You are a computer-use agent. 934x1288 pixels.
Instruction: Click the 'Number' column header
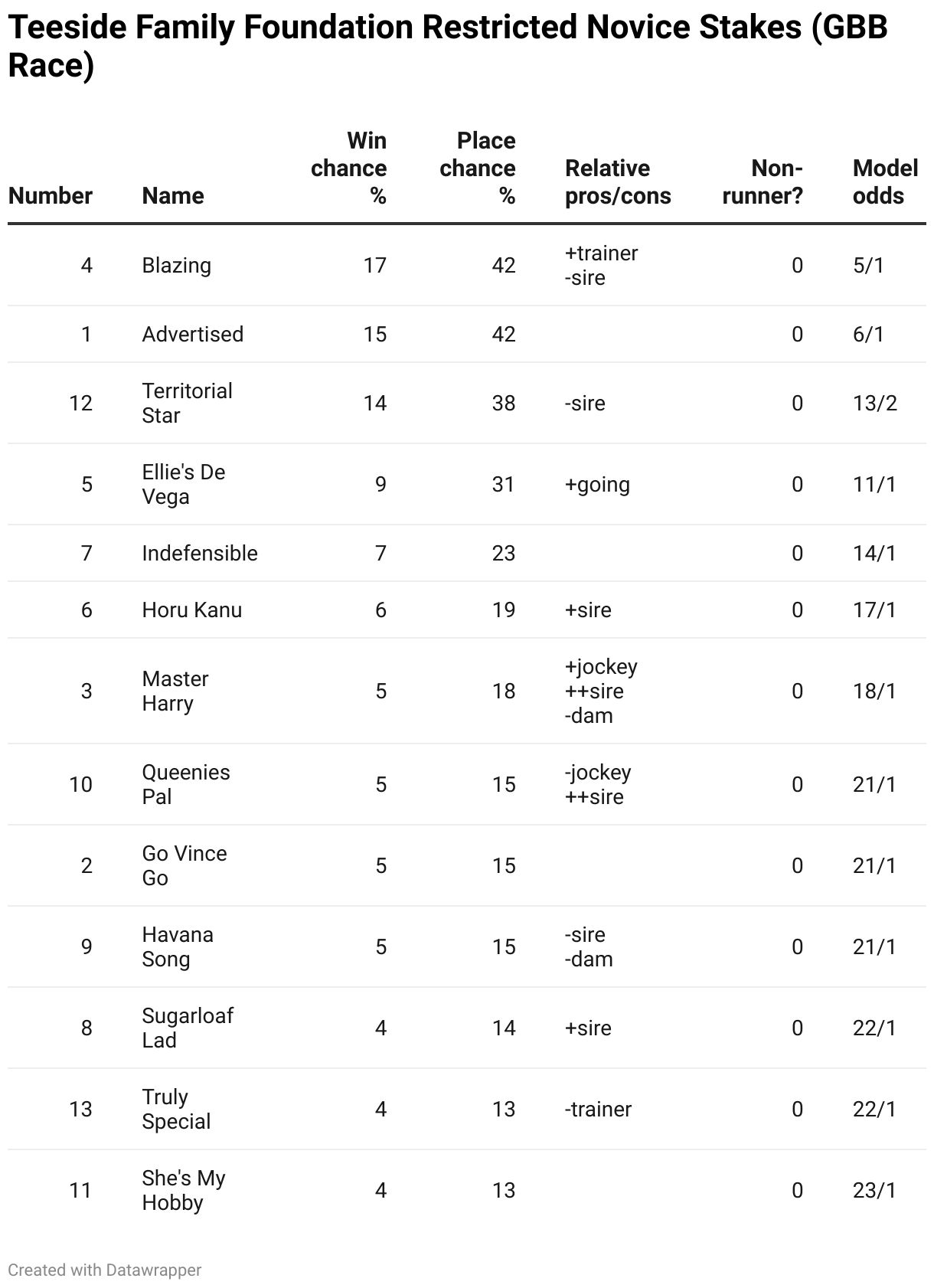[x=51, y=195]
